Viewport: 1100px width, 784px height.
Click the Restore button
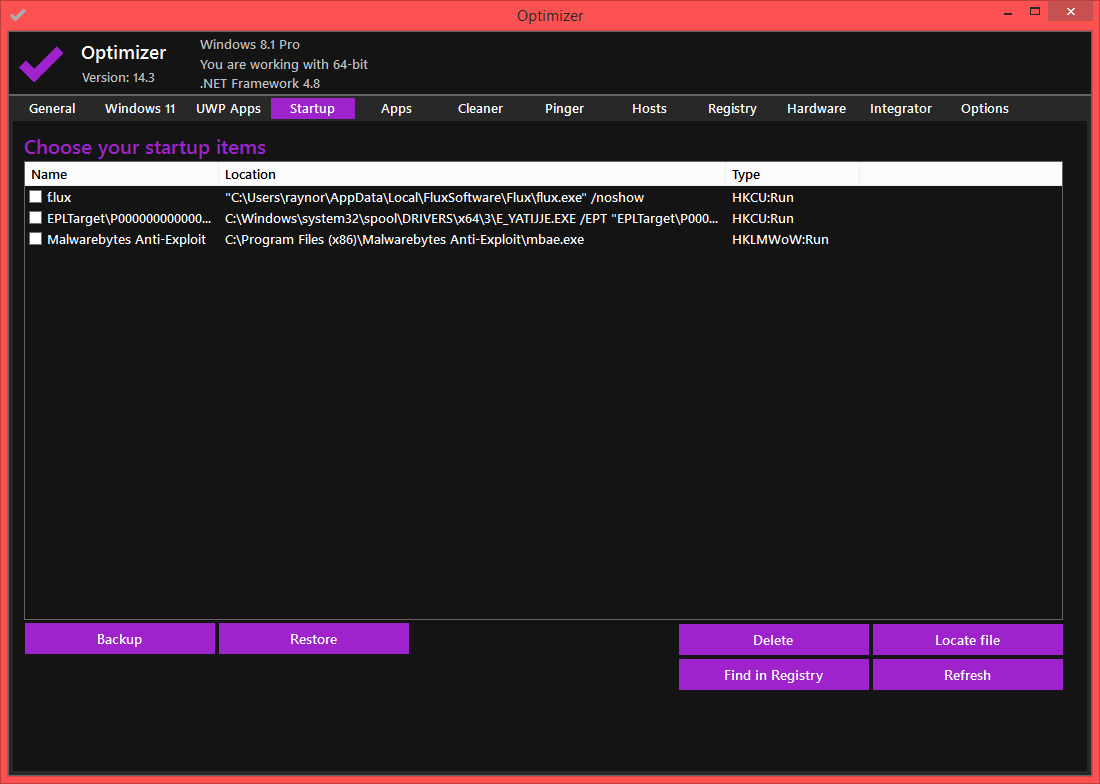[x=314, y=639]
